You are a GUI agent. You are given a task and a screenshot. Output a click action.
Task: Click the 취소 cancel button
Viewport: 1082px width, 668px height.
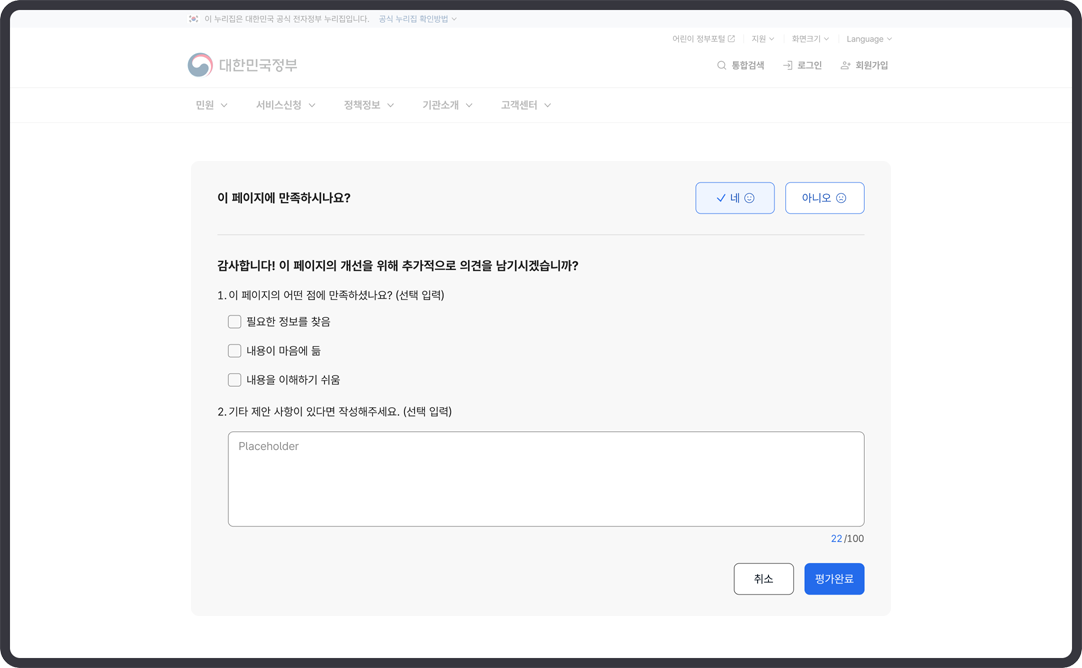click(763, 579)
